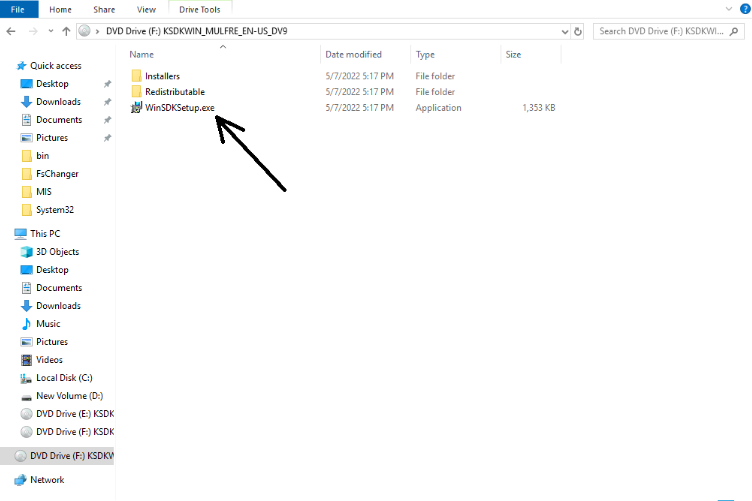Viewport: 752px width, 501px height.
Task: Open New Volume (D:)
Action: [70, 396]
